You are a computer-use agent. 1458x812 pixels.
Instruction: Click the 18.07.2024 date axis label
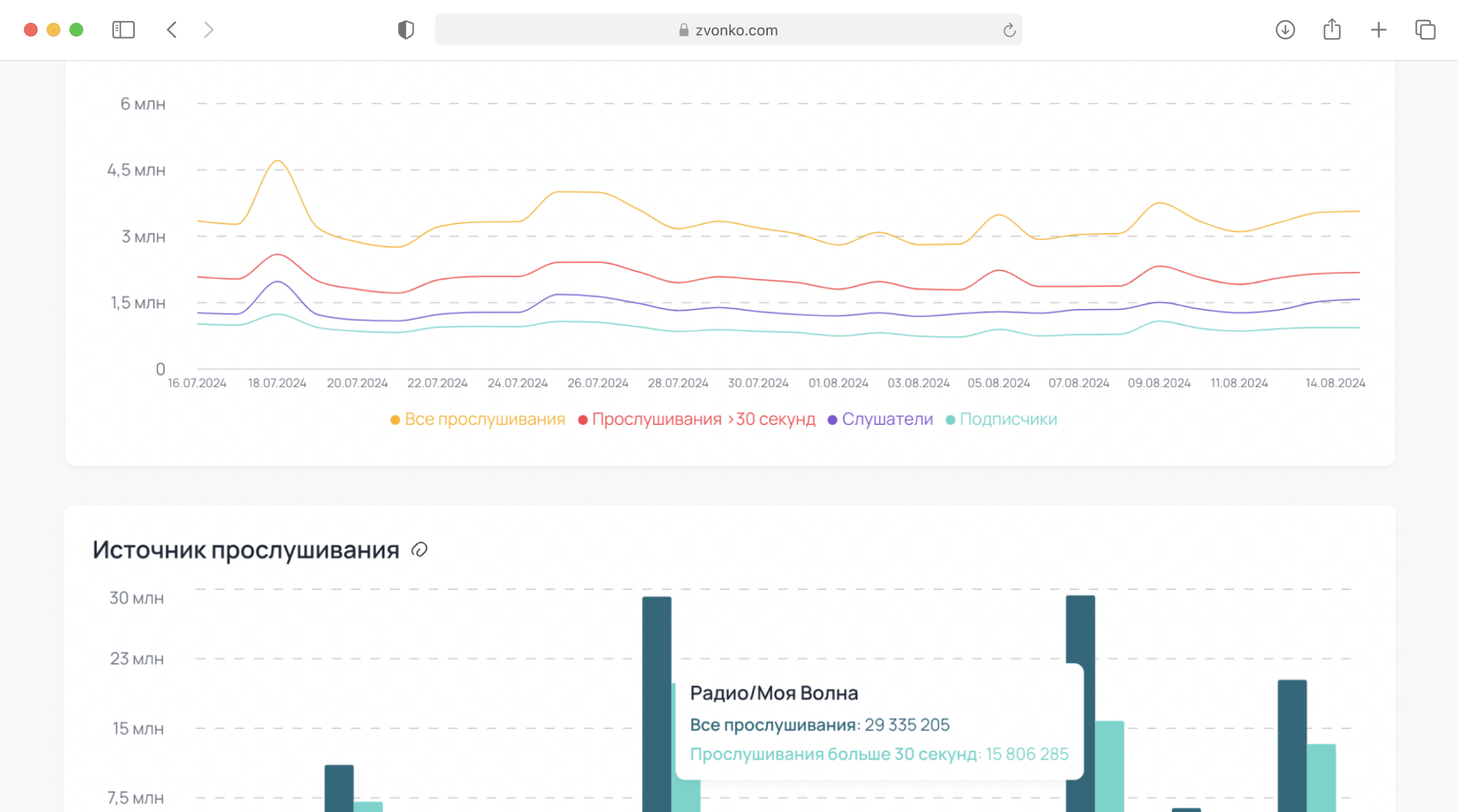tap(277, 383)
